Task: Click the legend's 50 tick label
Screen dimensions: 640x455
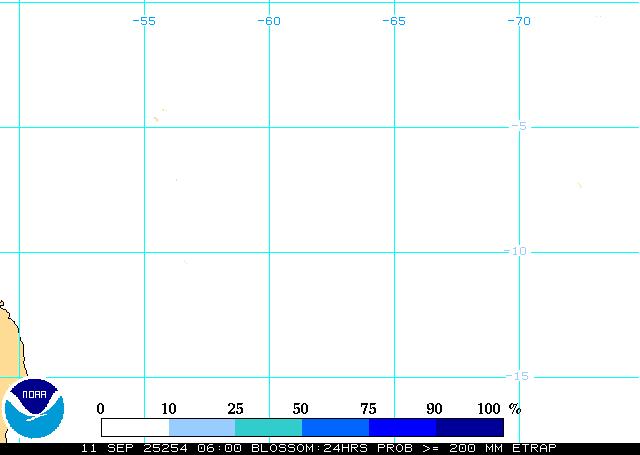Action: (301, 408)
